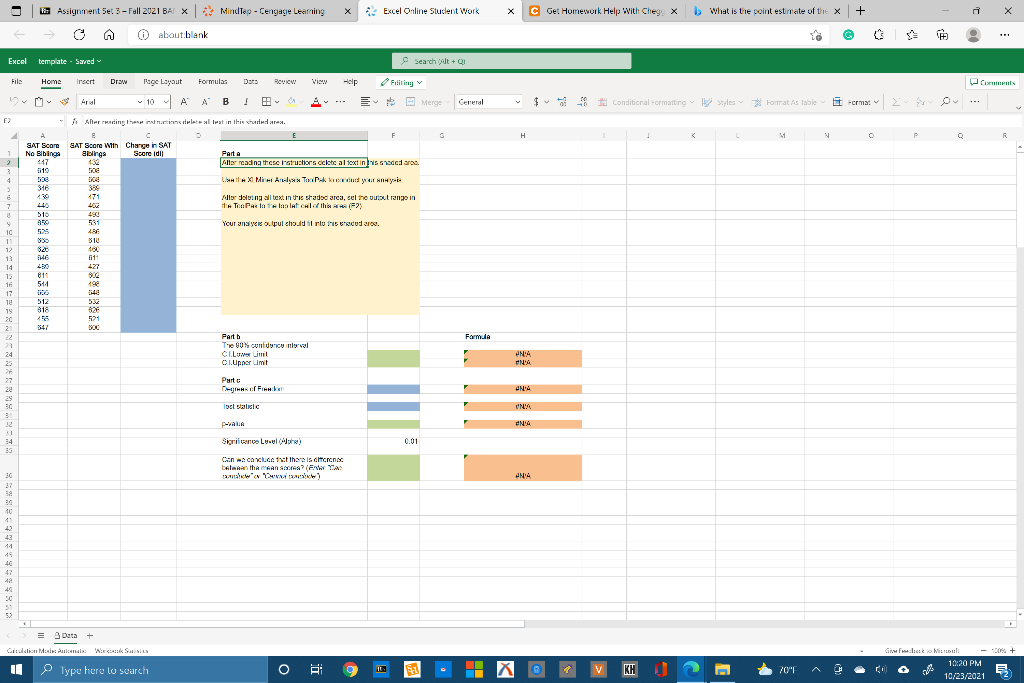Apply the red font color
1024x683 pixels.
point(316,102)
